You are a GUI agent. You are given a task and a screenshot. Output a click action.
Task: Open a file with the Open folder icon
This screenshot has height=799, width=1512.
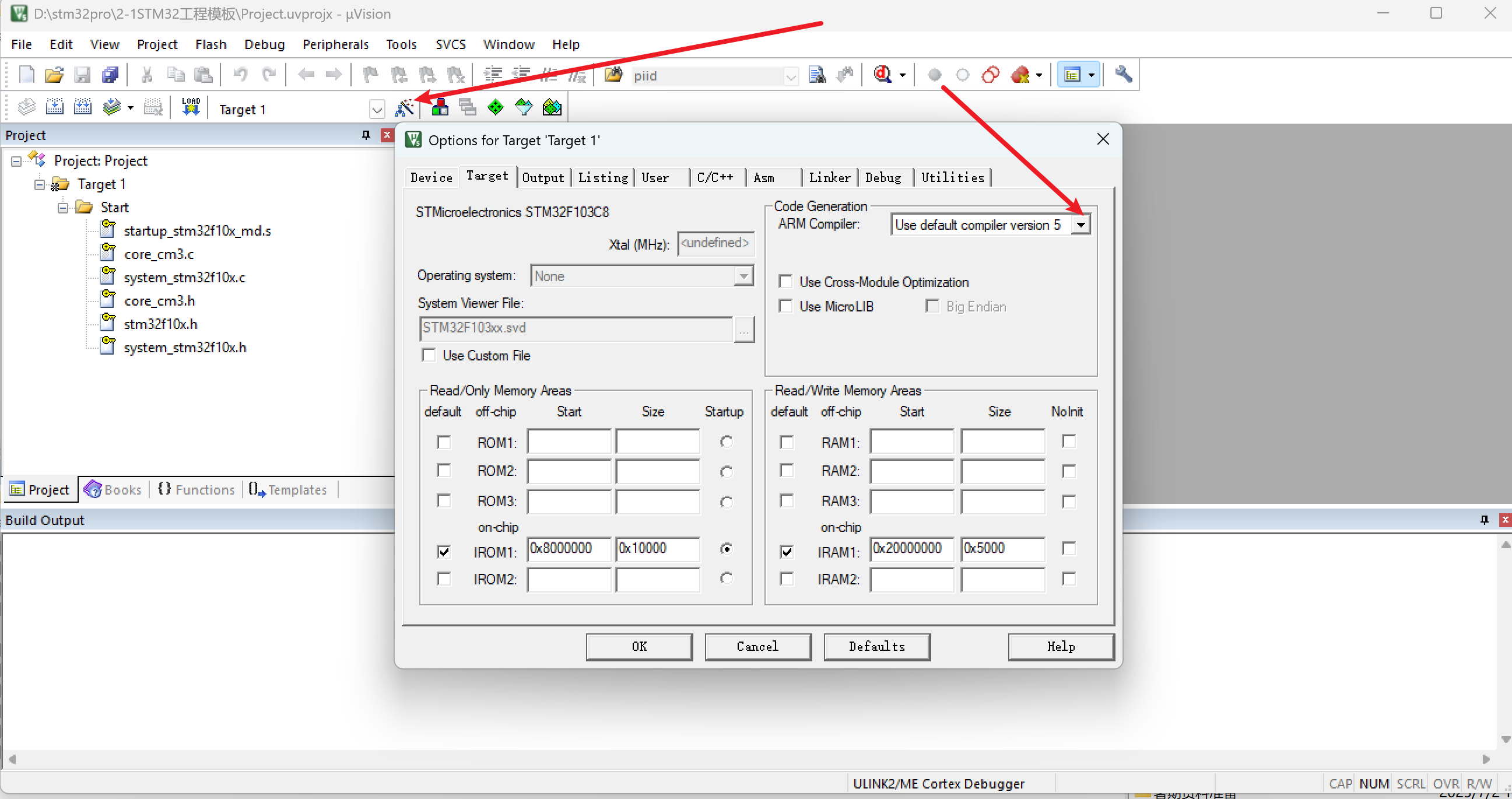(x=54, y=75)
